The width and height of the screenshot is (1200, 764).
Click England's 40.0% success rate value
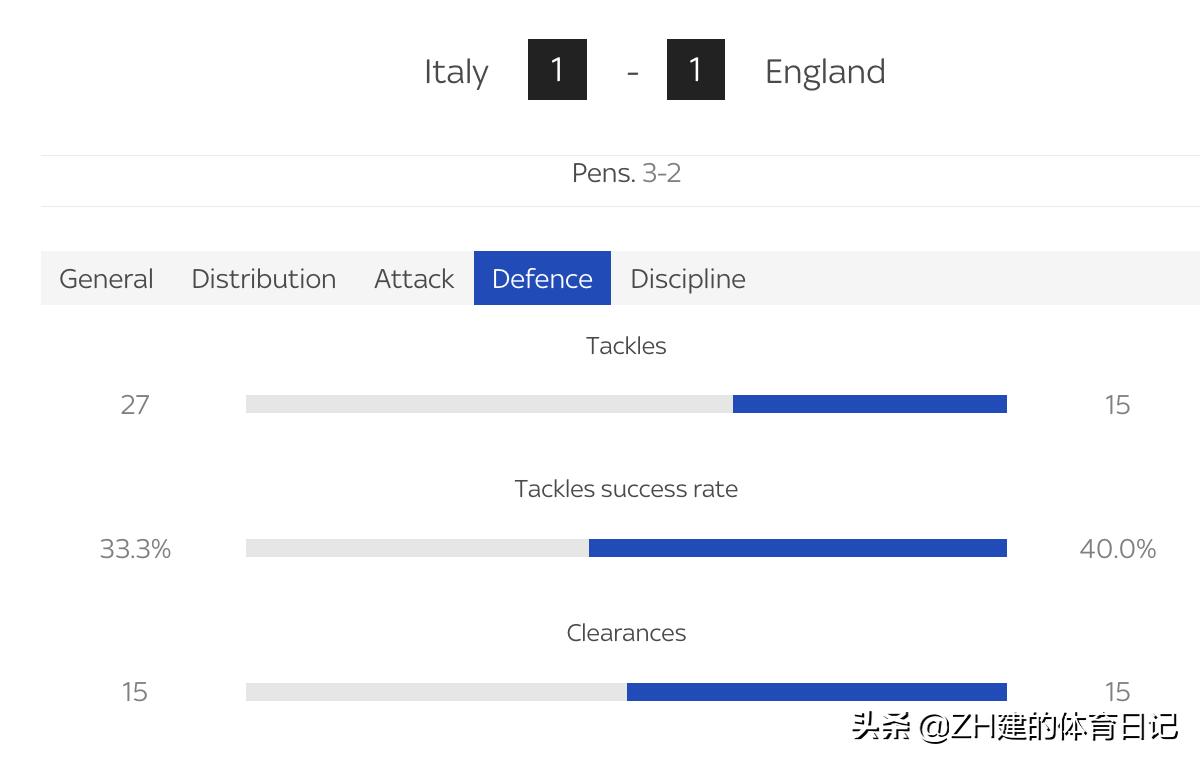1117,549
